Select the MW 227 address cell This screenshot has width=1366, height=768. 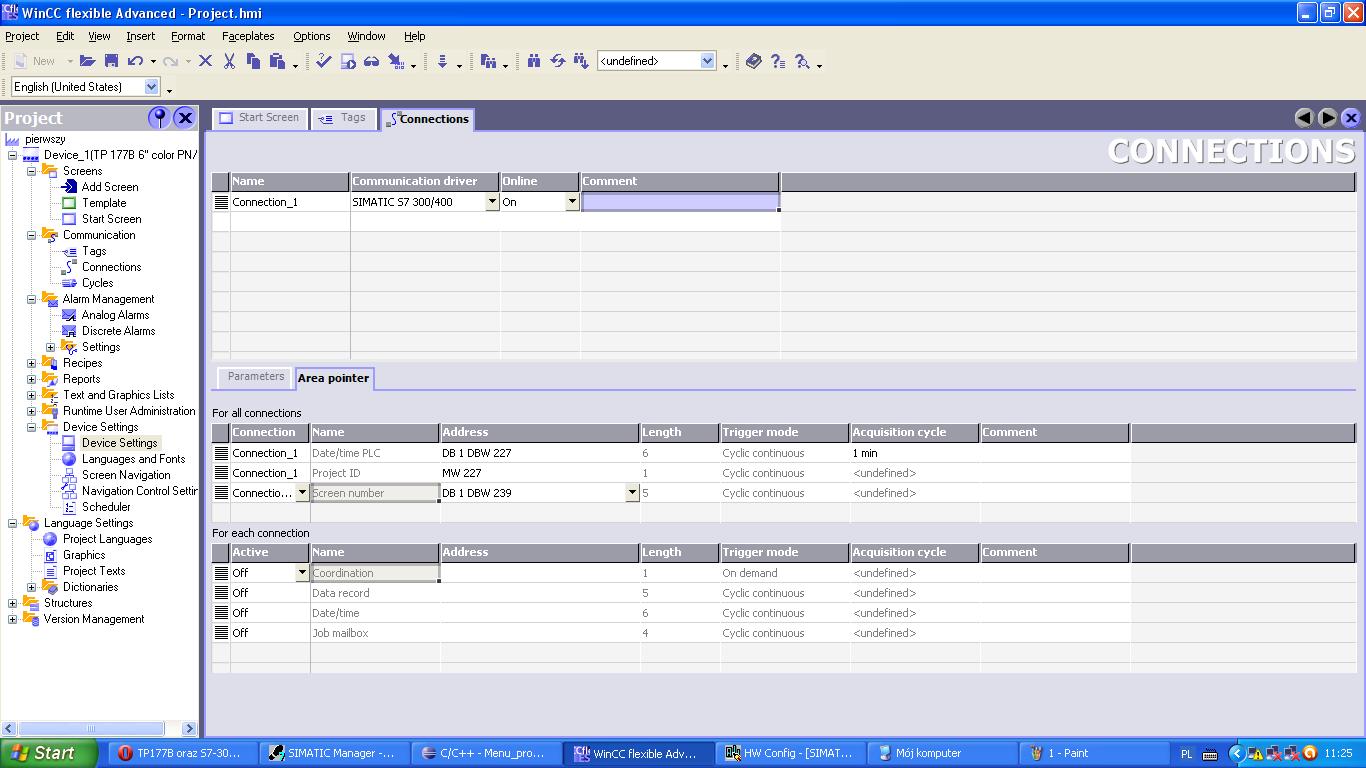540,473
